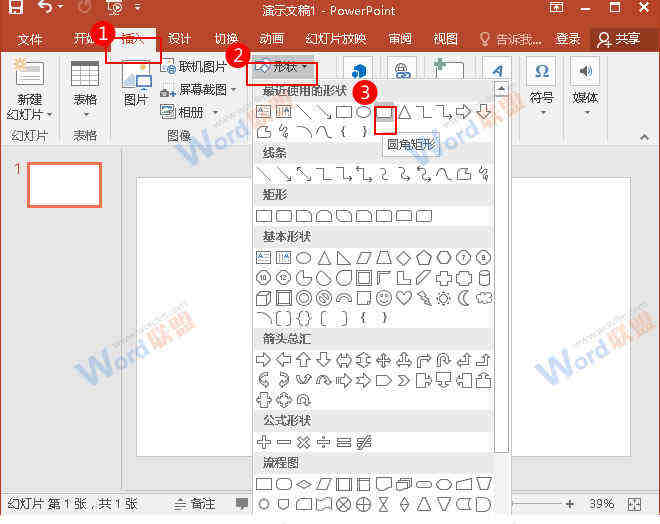Switch to the 设计 (Design) ribbon tab

point(180,39)
